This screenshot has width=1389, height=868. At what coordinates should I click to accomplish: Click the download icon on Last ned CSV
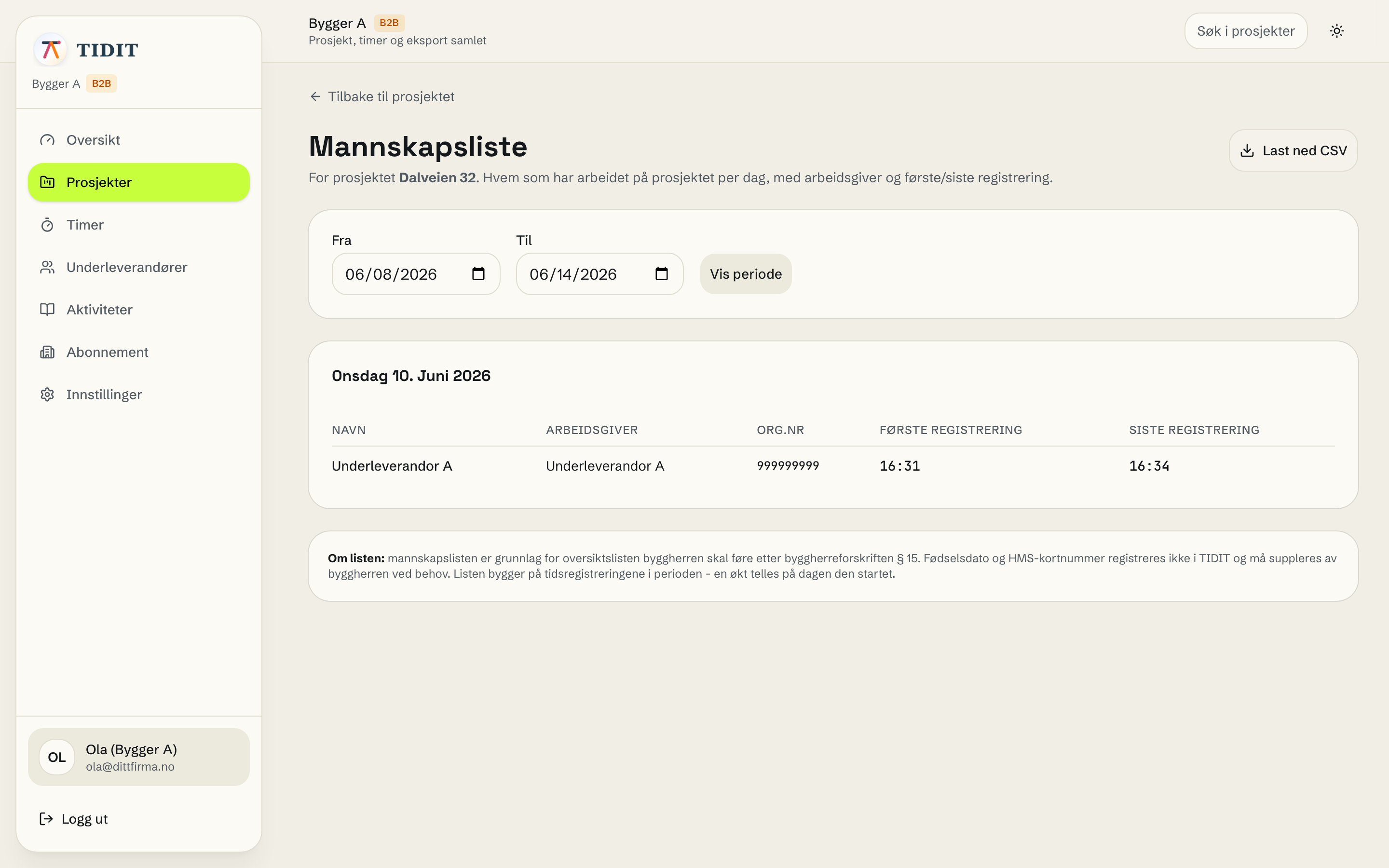1247,151
